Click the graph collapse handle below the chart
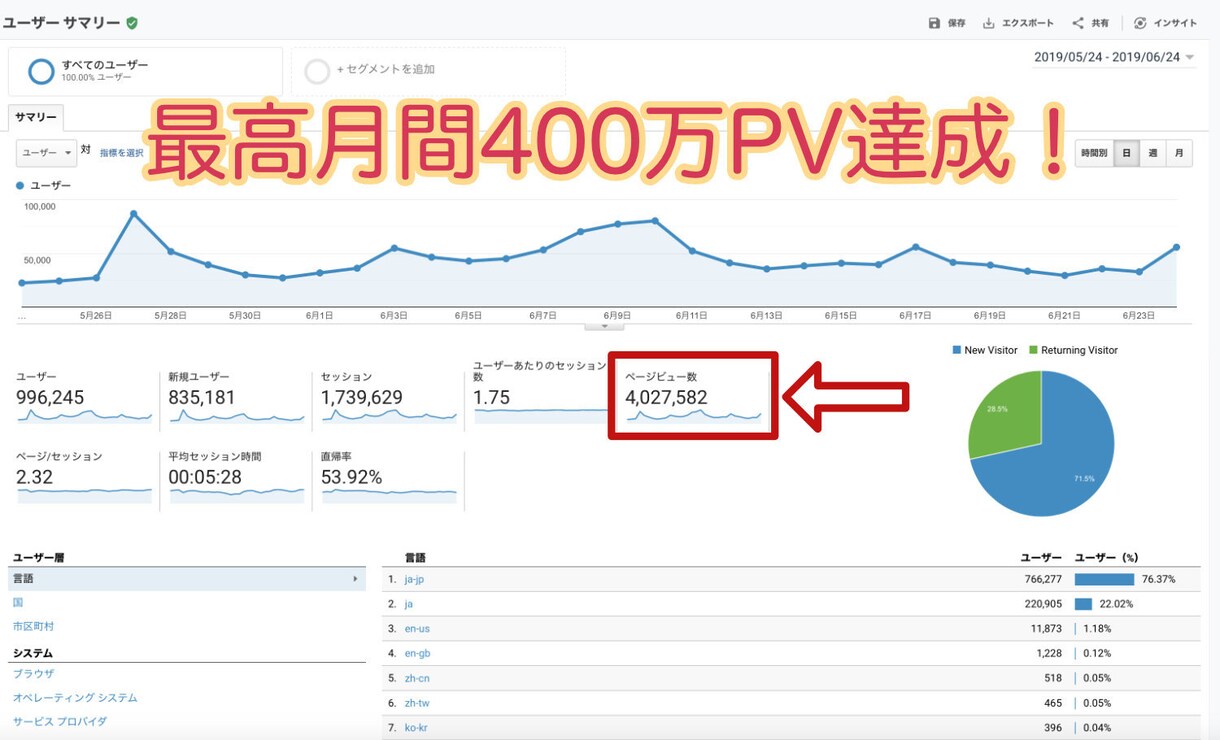Viewport: 1220px width, 740px height. point(604,325)
